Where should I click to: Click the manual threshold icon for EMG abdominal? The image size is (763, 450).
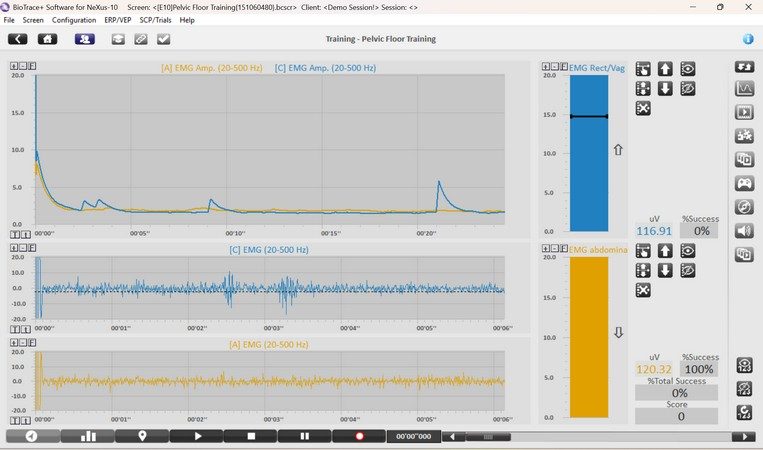click(643, 251)
